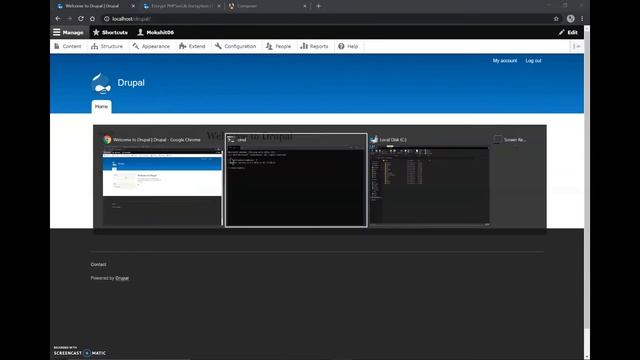Switch to the Welcome to Drupal tab
The width and height of the screenshot is (640, 360).
pyautogui.click(x=95, y=6)
